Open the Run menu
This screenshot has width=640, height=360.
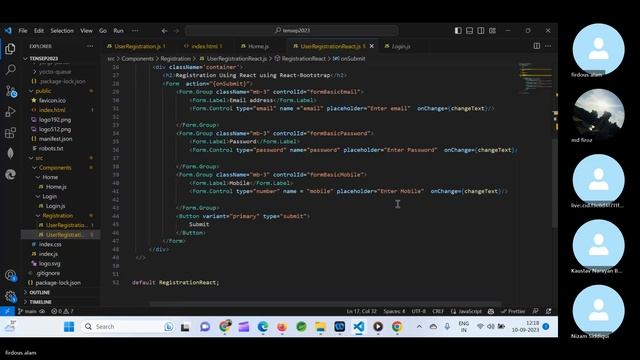[x=118, y=31]
